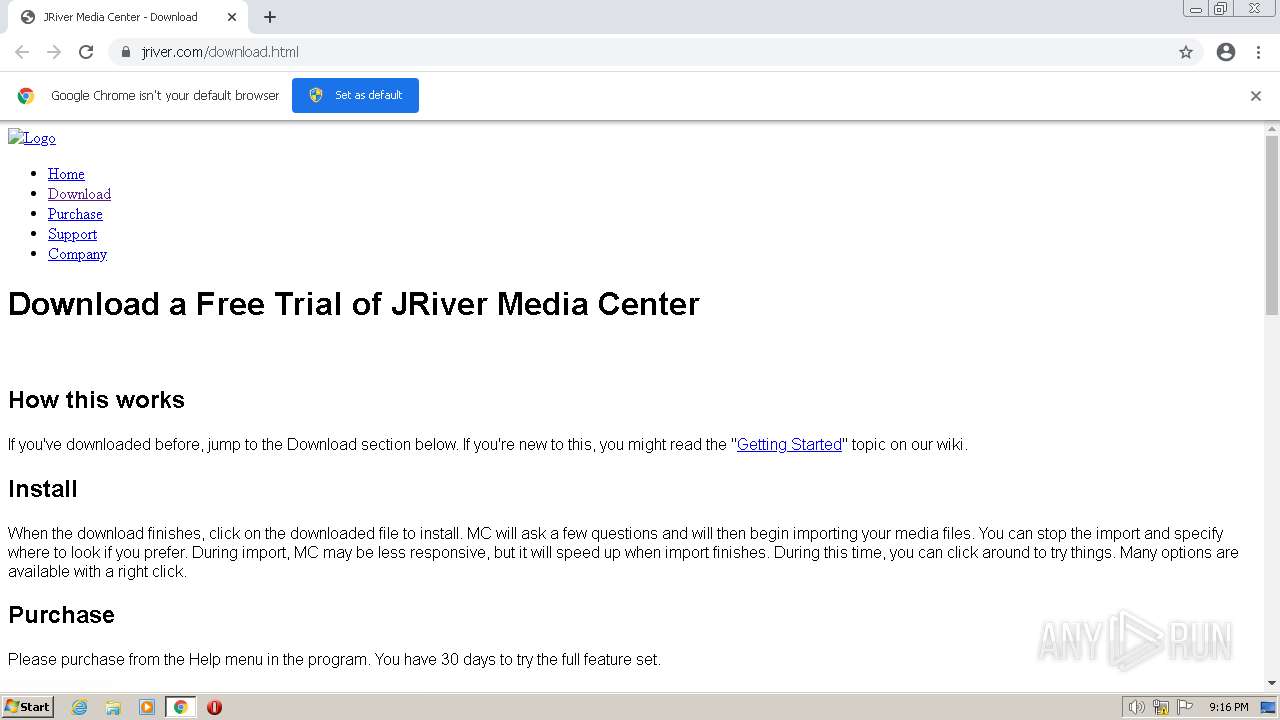Click the network tray icon
Screen dimensions: 1280x720
(x=1161, y=707)
